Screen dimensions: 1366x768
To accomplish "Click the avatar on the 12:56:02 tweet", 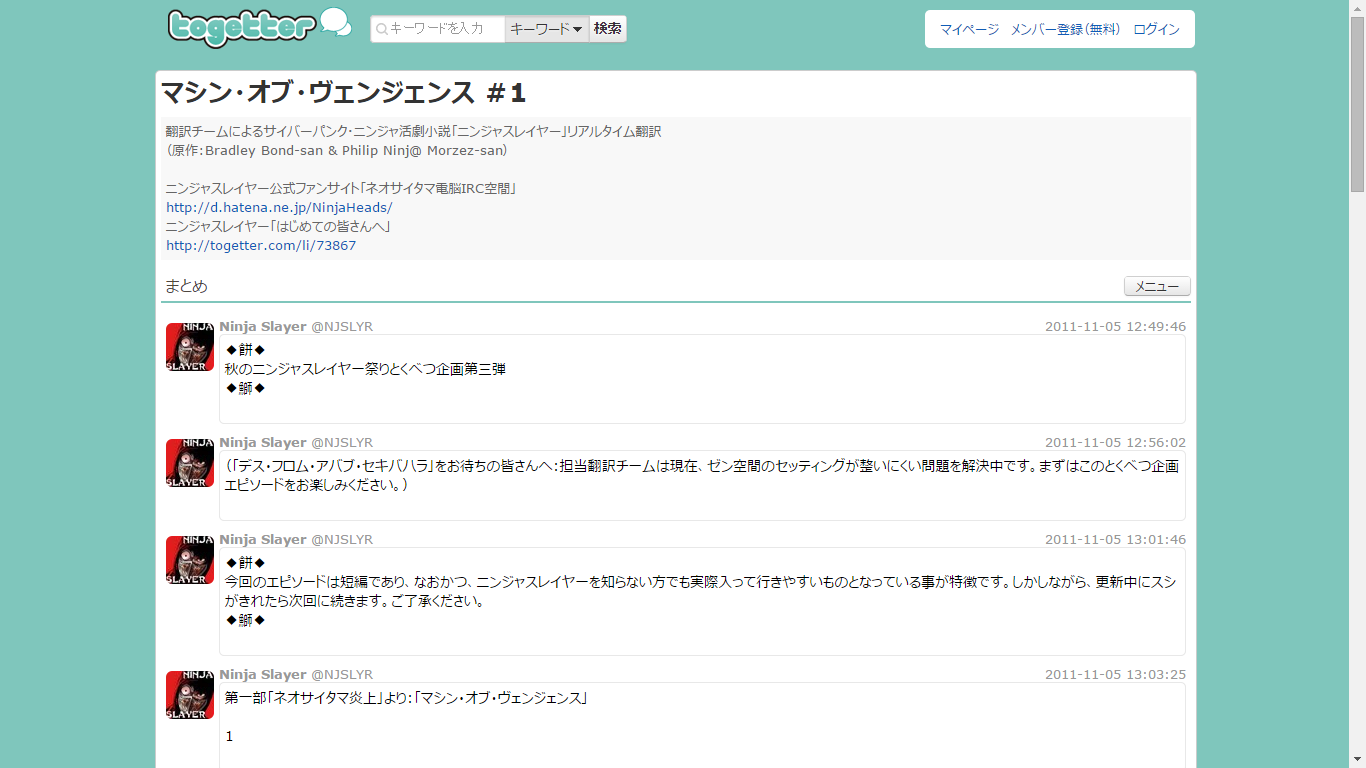I will click(189, 462).
